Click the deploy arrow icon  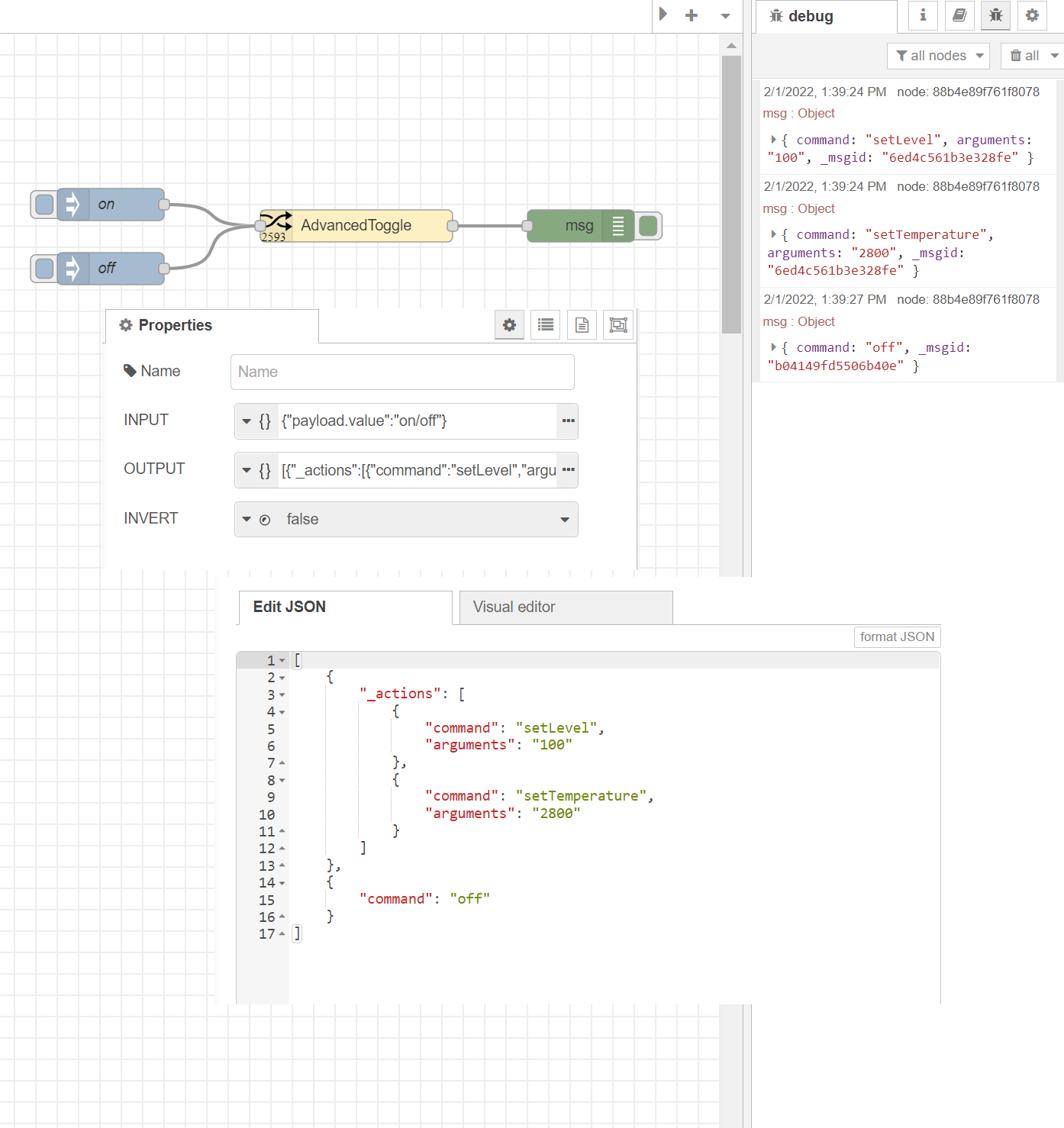pyautogui.click(x=663, y=15)
